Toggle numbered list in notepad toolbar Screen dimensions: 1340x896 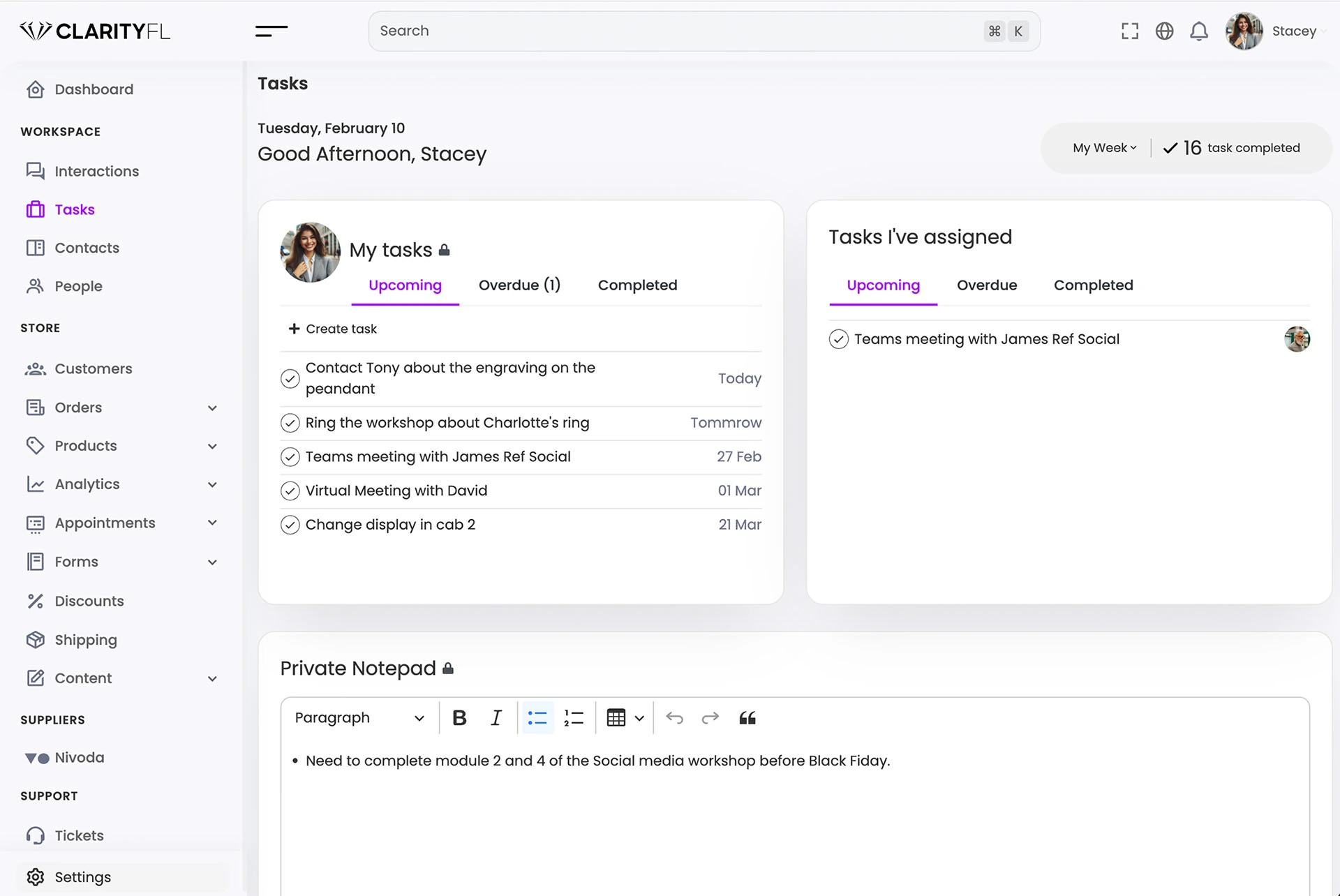[x=574, y=718]
